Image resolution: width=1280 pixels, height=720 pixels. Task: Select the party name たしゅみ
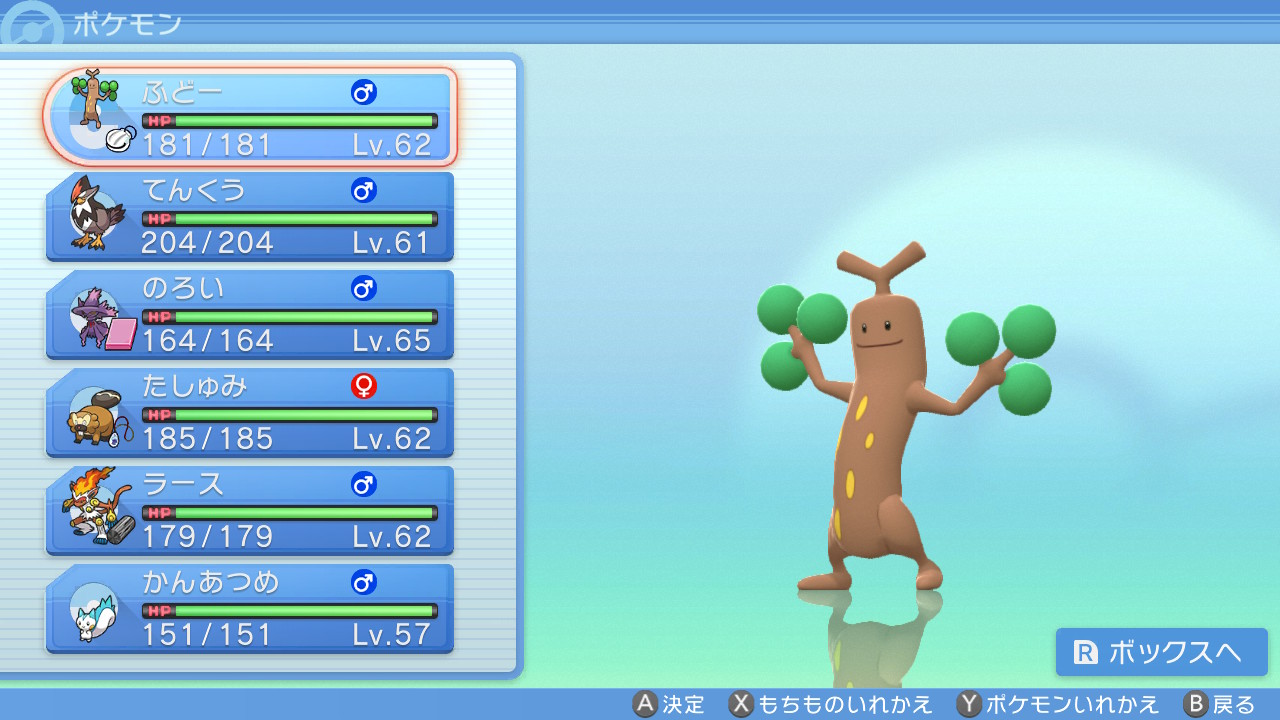point(194,386)
